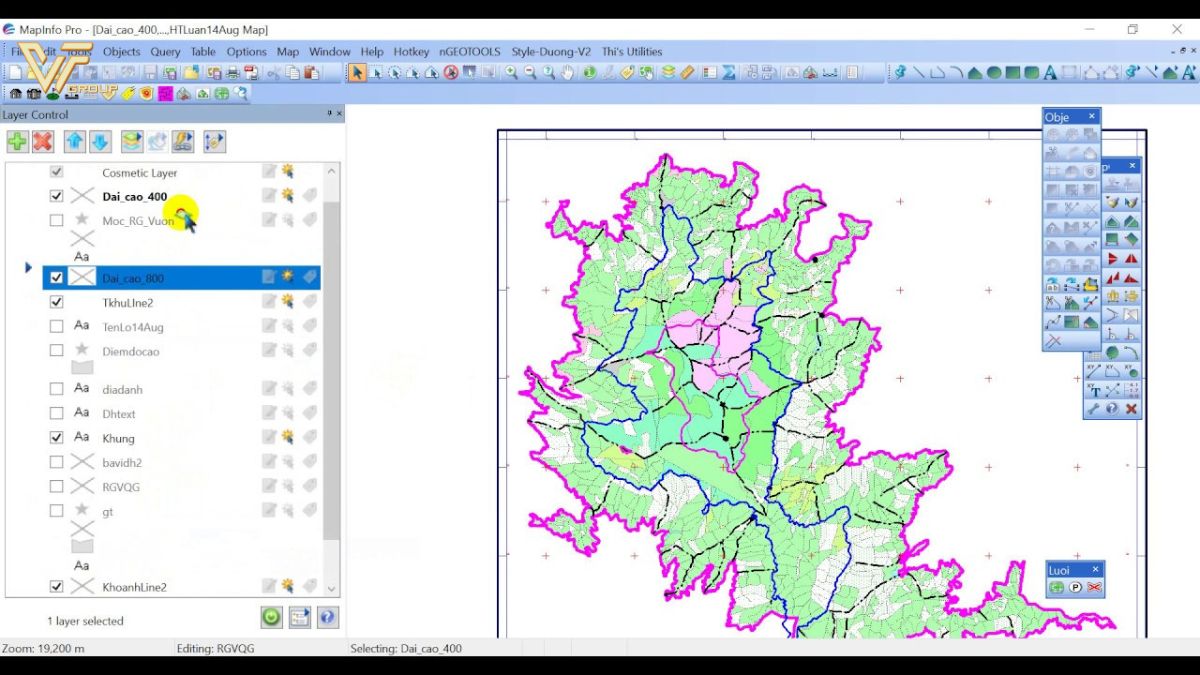Viewport: 1200px width, 675px height.
Task: Check the Moc_RG_Vuon layer visibility checkbox
Action: point(56,220)
